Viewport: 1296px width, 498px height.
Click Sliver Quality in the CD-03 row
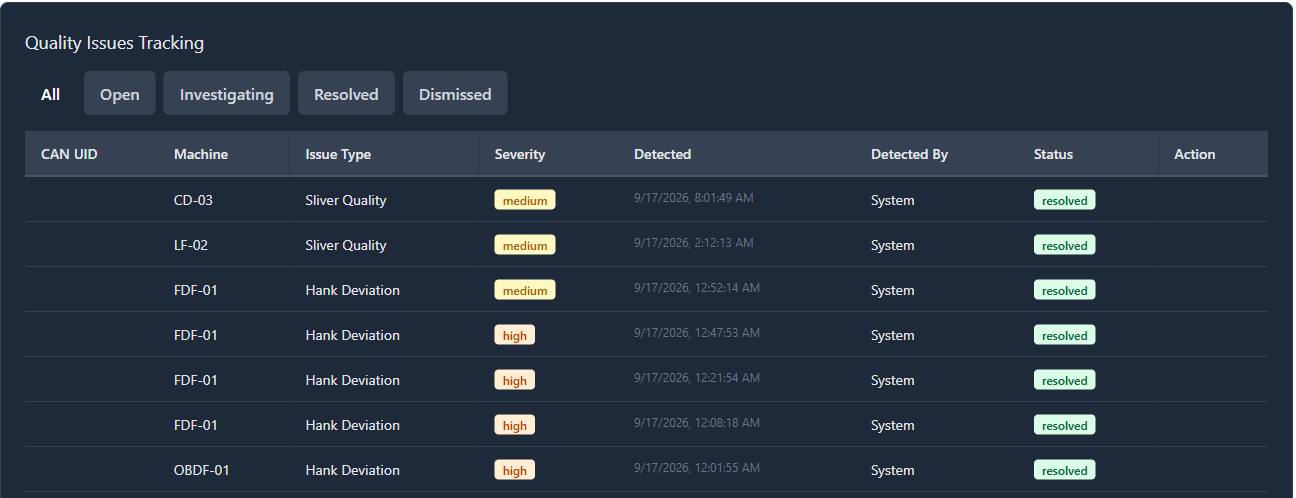click(x=346, y=200)
